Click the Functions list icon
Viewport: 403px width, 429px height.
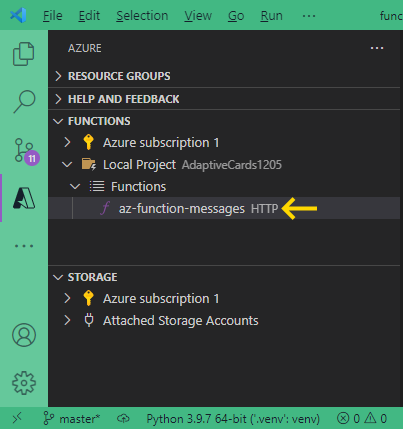[x=97, y=186]
